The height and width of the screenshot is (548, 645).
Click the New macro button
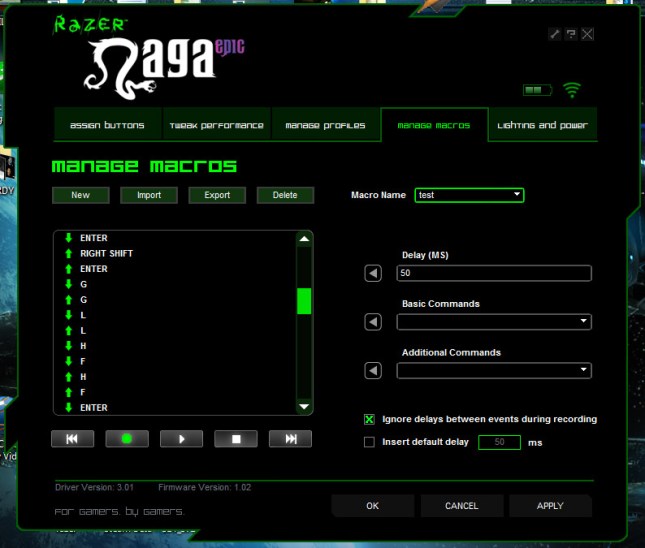coord(81,195)
